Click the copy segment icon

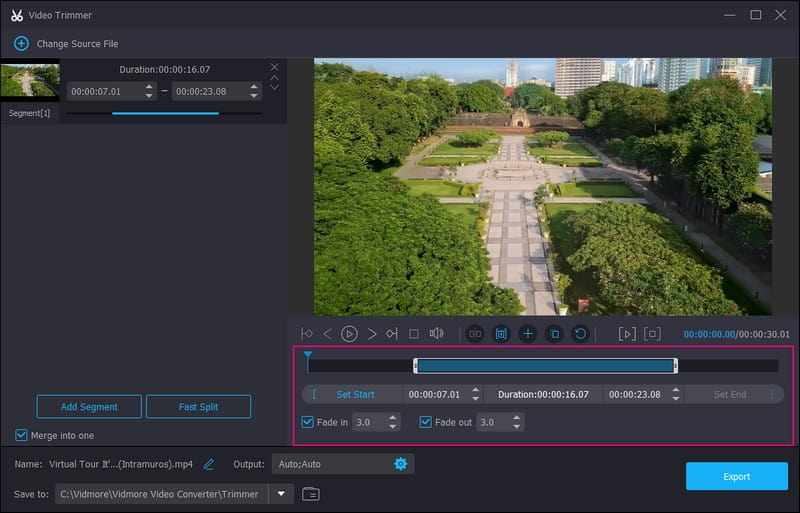(x=554, y=334)
